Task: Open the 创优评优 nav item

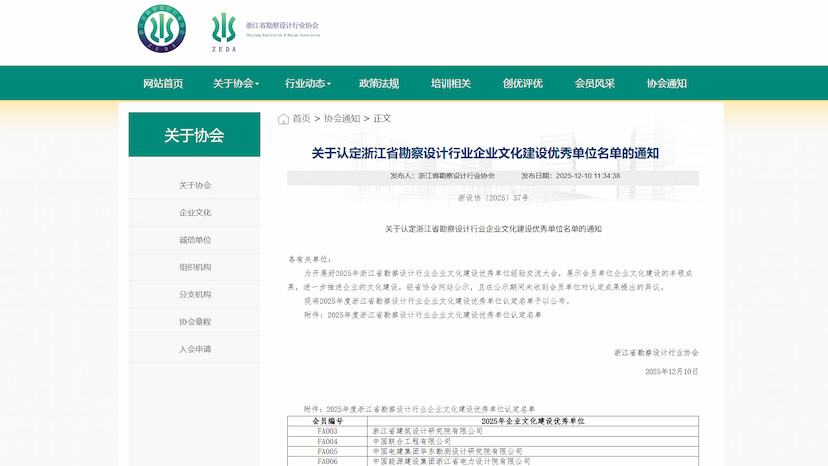Action: tap(523, 83)
